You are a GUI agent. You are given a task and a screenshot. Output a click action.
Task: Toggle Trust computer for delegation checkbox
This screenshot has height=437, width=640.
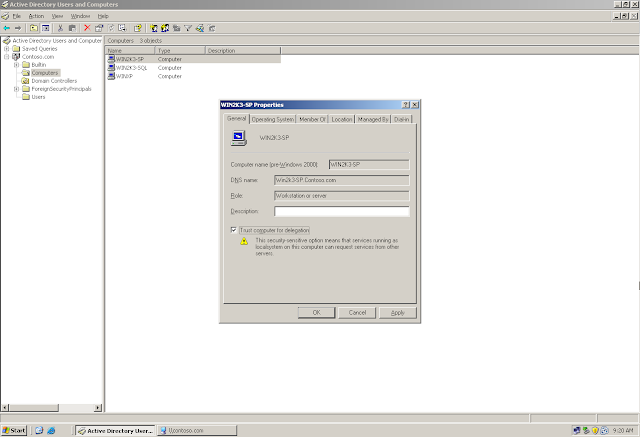coord(233,230)
